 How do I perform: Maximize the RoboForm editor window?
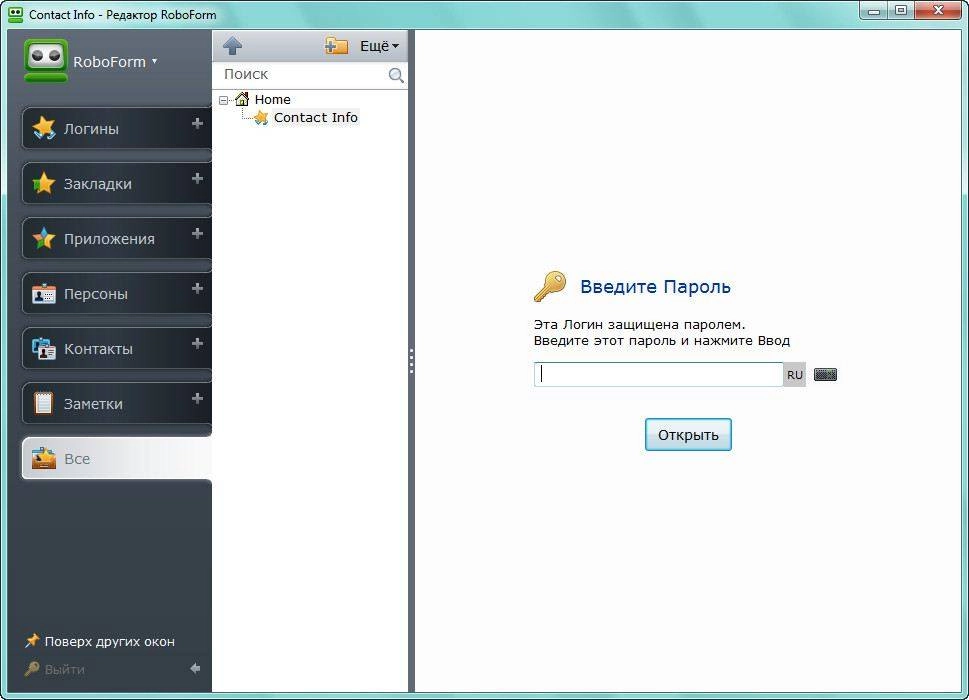(901, 11)
